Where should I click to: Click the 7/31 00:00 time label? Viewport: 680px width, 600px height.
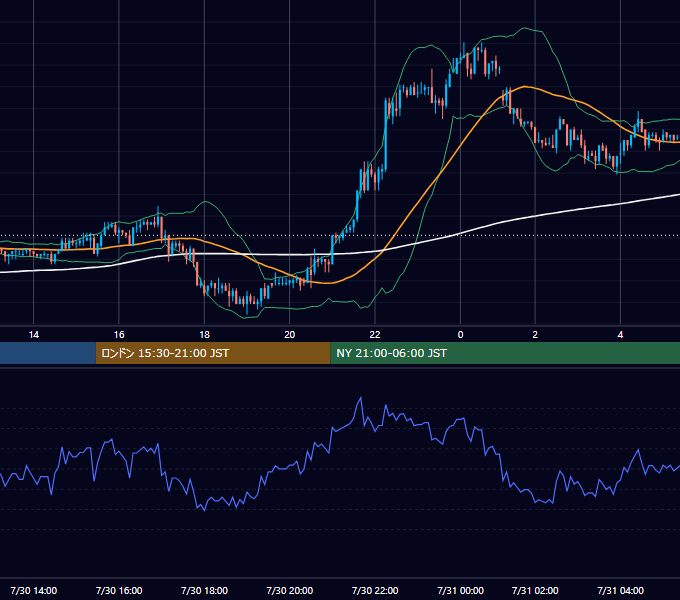point(461,590)
